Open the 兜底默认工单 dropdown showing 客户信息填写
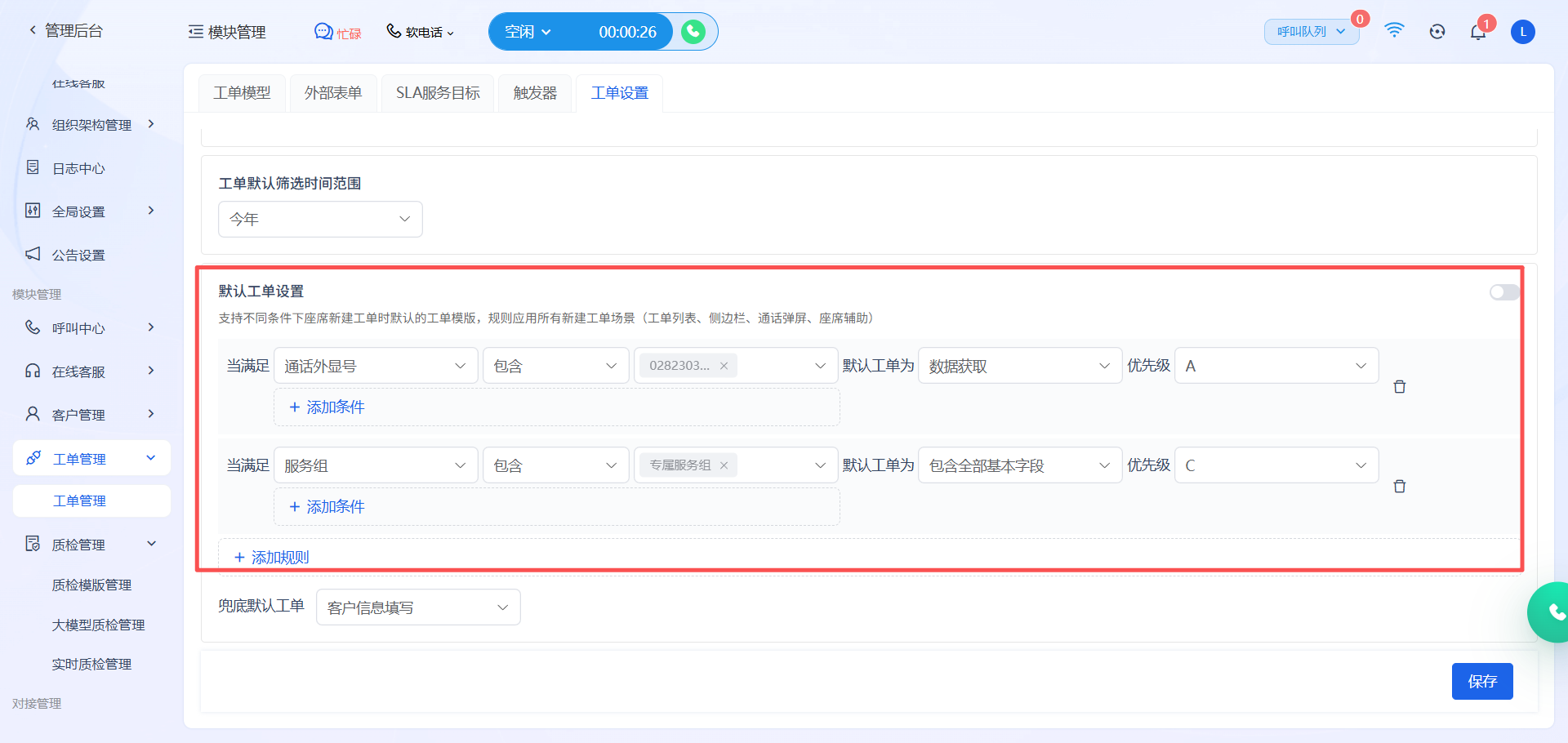 click(418, 607)
